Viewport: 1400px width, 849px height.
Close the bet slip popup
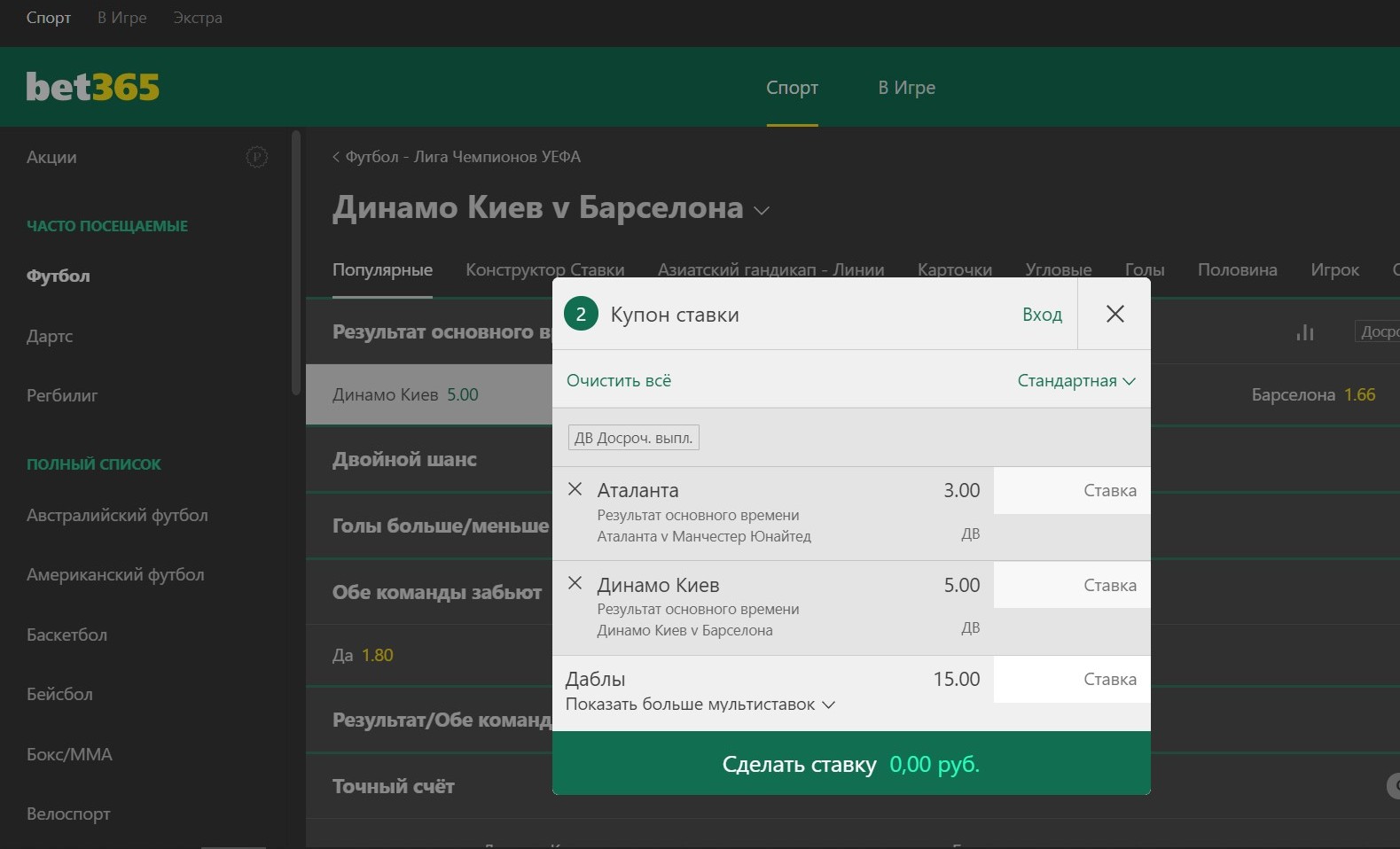tap(1115, 314)
